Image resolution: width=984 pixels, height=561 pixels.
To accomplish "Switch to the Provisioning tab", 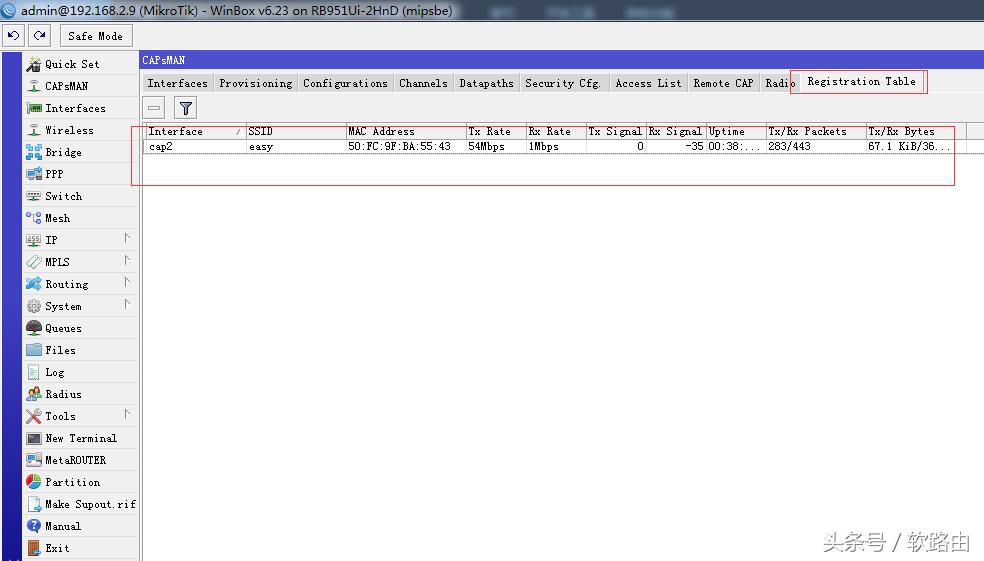I will pos(255,83).
